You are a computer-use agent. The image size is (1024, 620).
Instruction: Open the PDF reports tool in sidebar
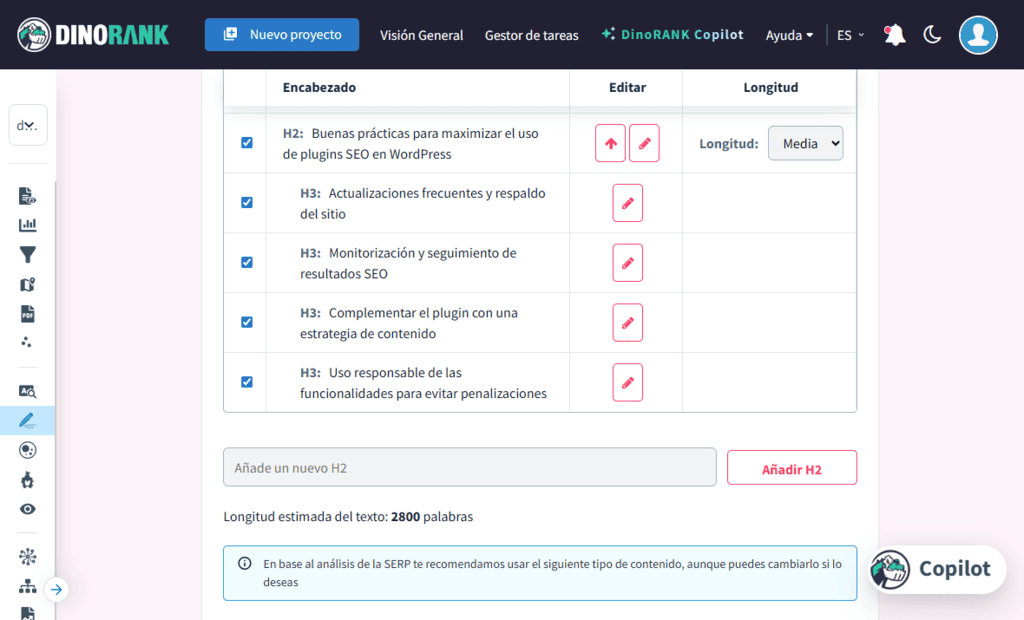[x=27, y=314]
